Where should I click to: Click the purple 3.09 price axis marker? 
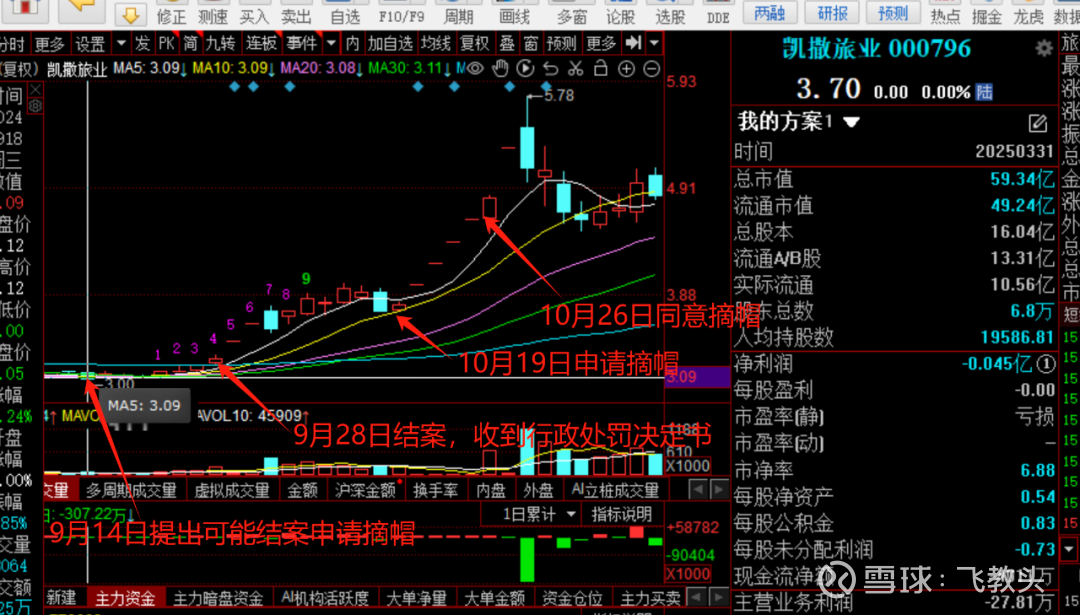pyautogui.click(x=697, y=377)
